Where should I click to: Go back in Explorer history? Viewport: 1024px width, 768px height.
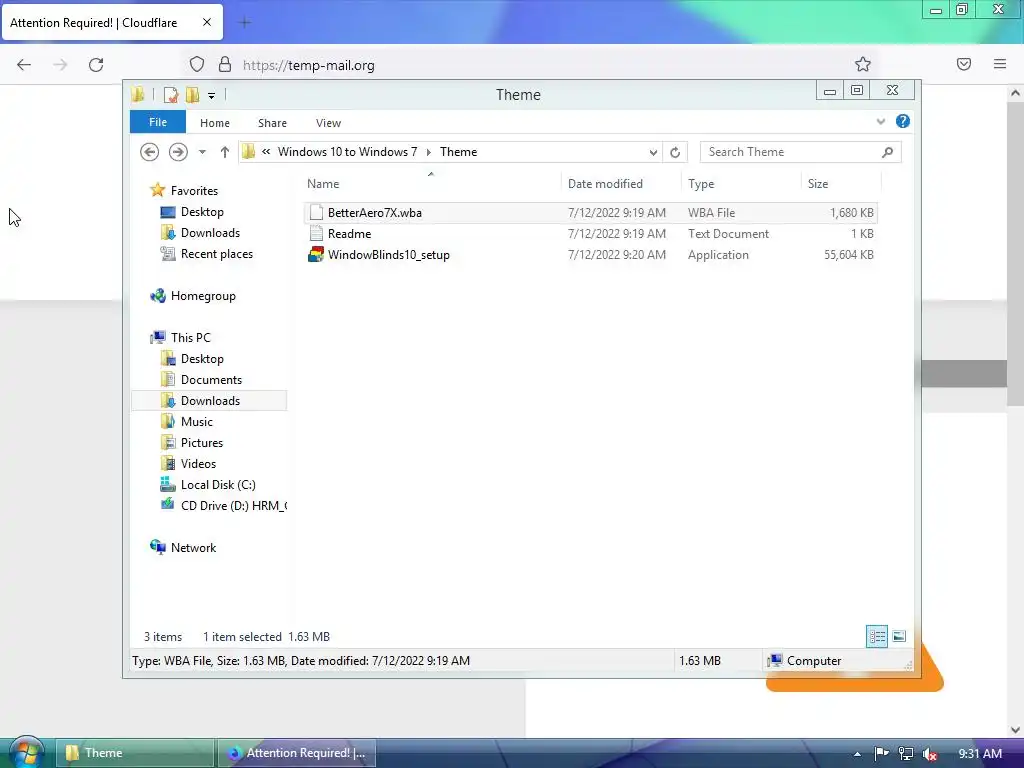(150, 152)
